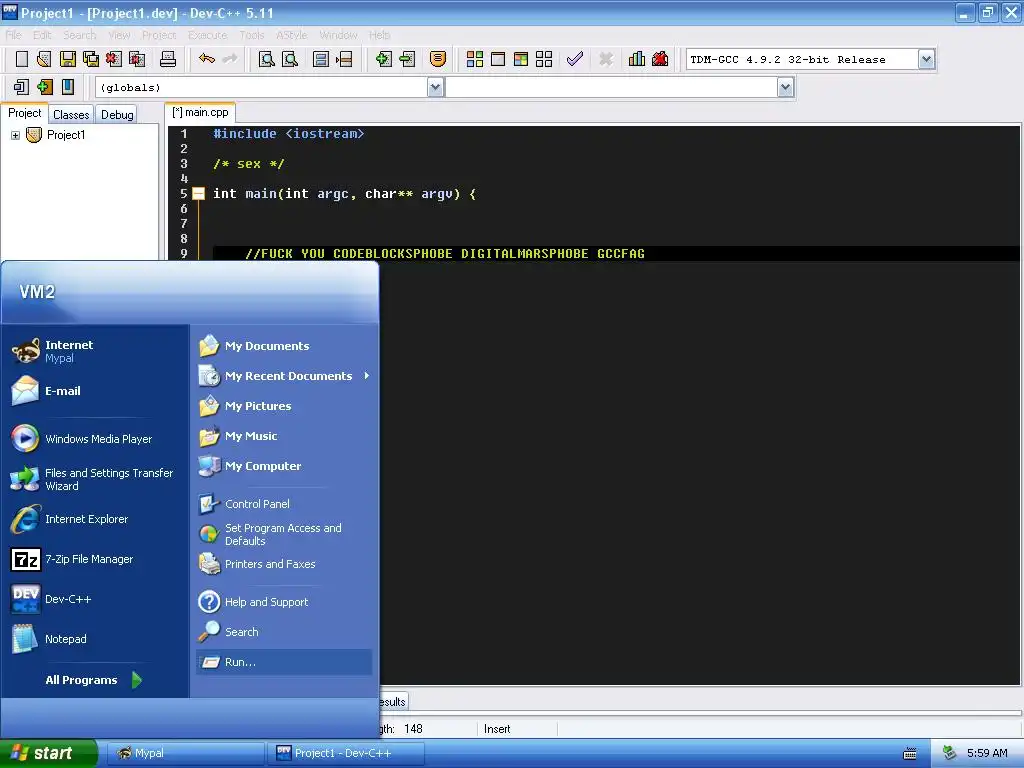Viewport: 1024px width, 768px height.
Task: Open My Documents in Start menu
Action: [285, 346]
